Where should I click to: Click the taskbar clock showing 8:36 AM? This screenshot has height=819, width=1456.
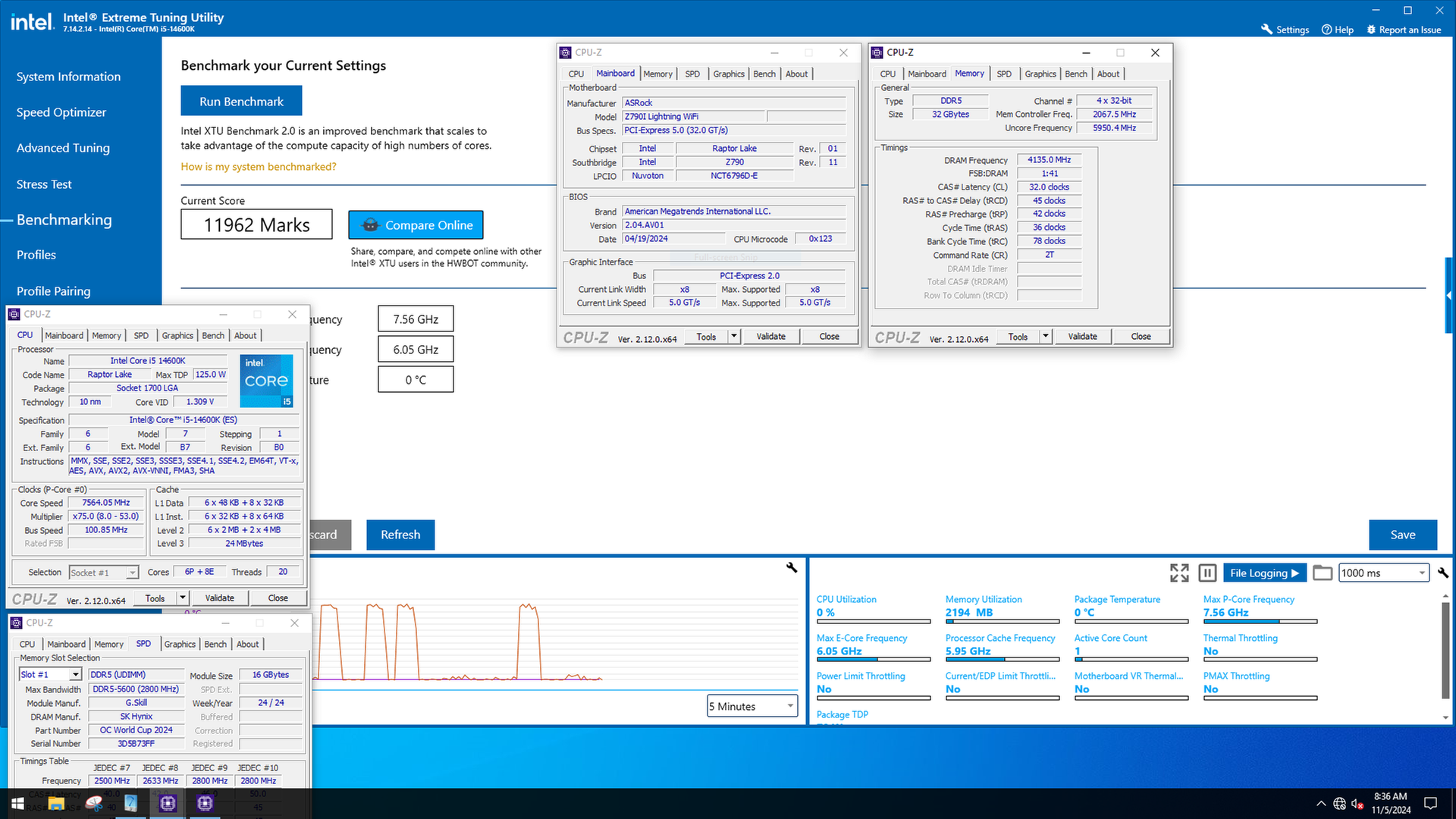coord(1390,803)
